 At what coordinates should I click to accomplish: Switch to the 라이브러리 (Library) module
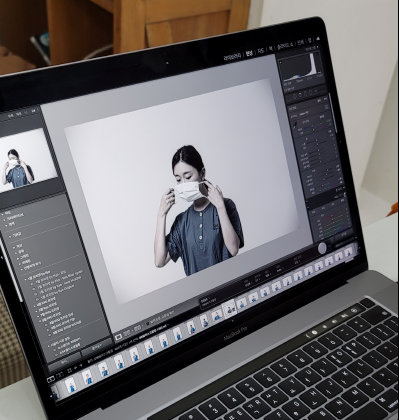point(233,57)
